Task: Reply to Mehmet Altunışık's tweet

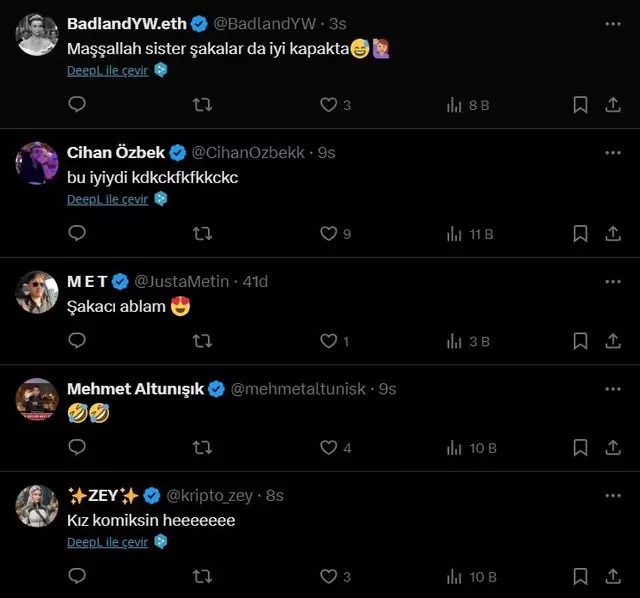Action: 77,447
